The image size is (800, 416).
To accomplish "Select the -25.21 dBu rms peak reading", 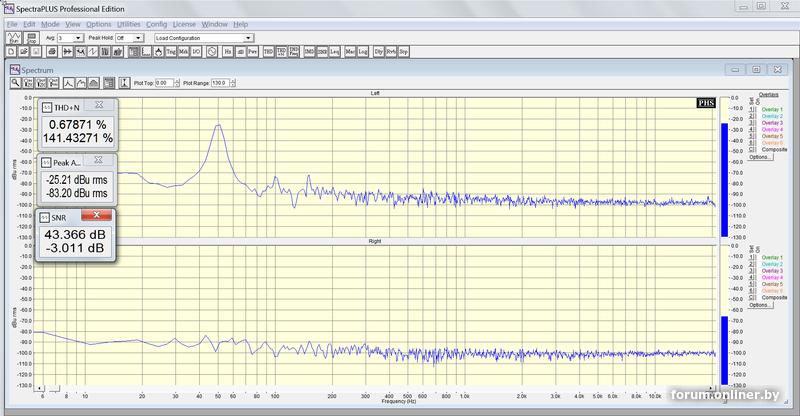I will pos(77,180).
